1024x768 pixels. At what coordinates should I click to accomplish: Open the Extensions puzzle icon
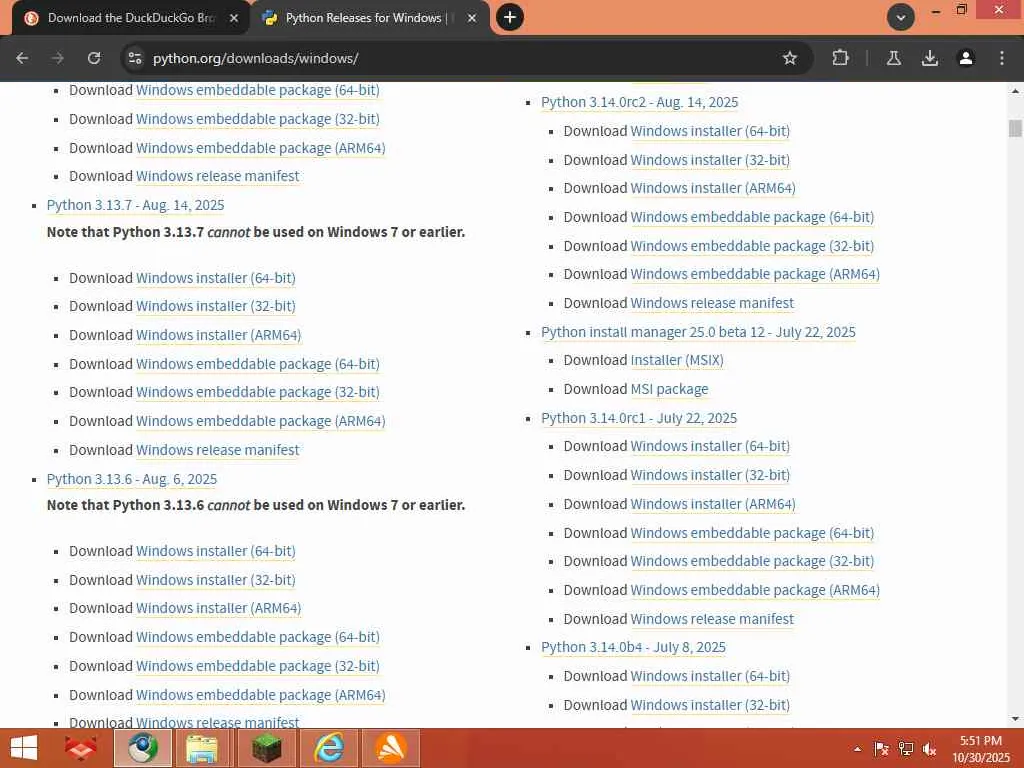point(840,58)
